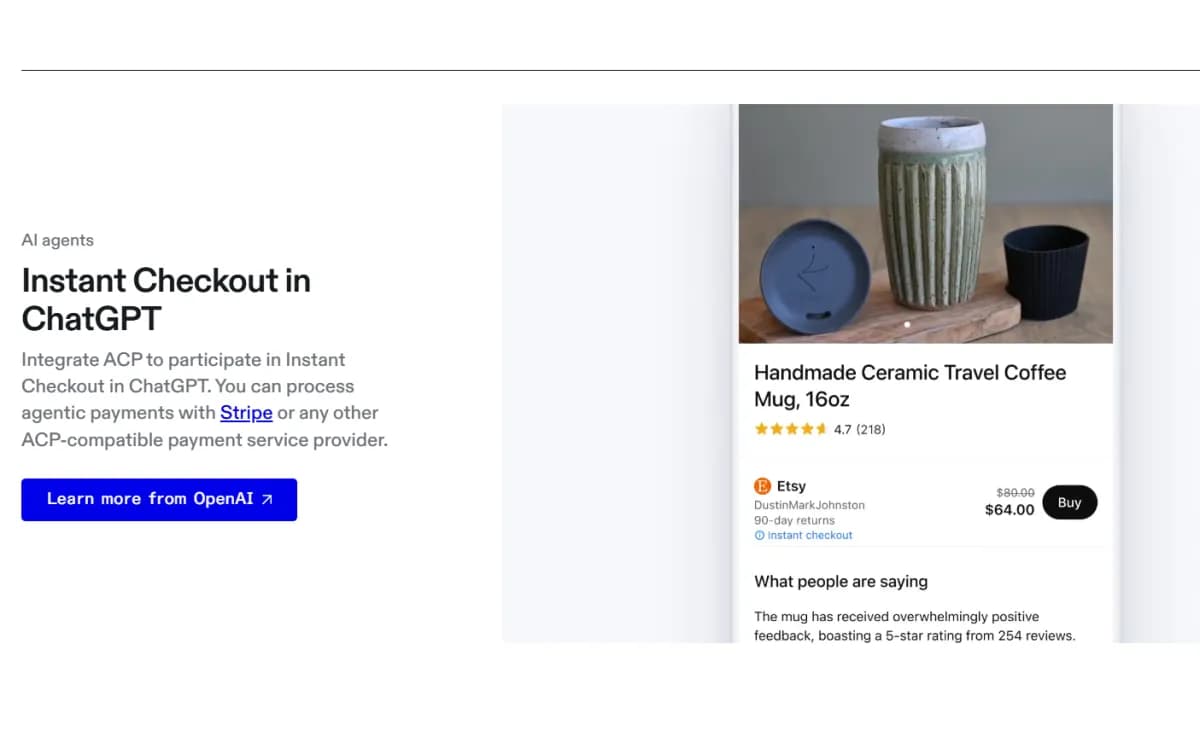Select the first star in the rating
This screenshot has height=731, width=1200.
761,428
